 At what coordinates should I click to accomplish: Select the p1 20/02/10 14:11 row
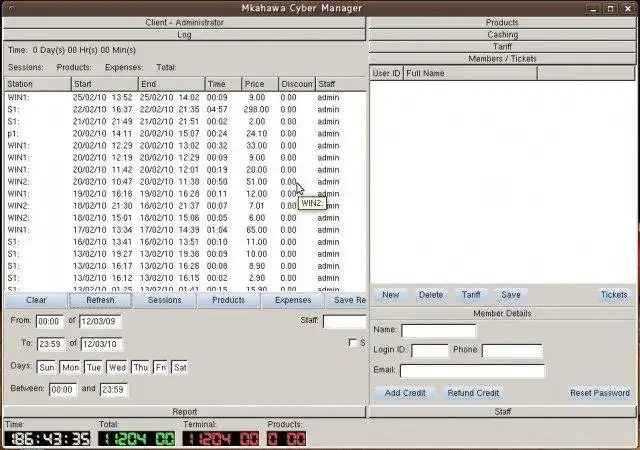coord(185,134)
